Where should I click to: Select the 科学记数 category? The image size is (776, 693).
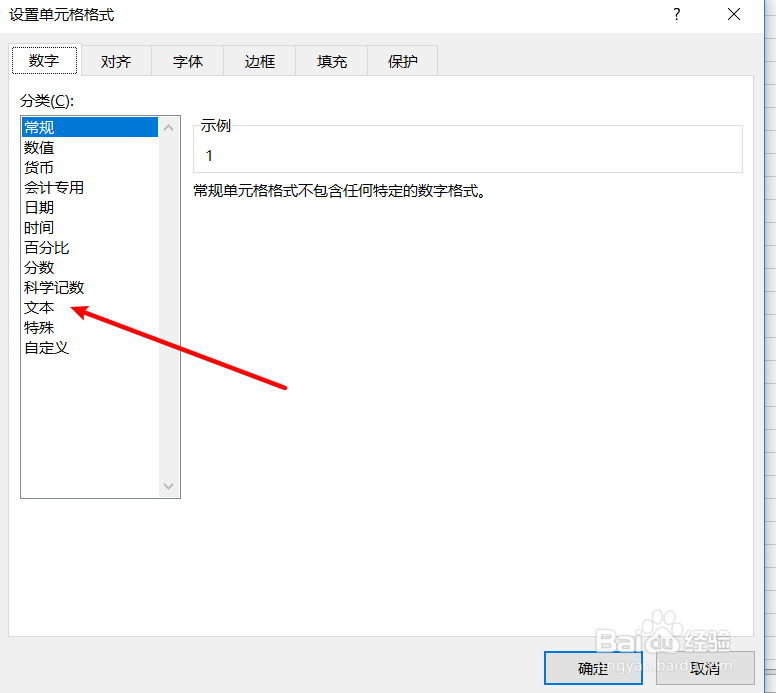click(x=90, y=288)
